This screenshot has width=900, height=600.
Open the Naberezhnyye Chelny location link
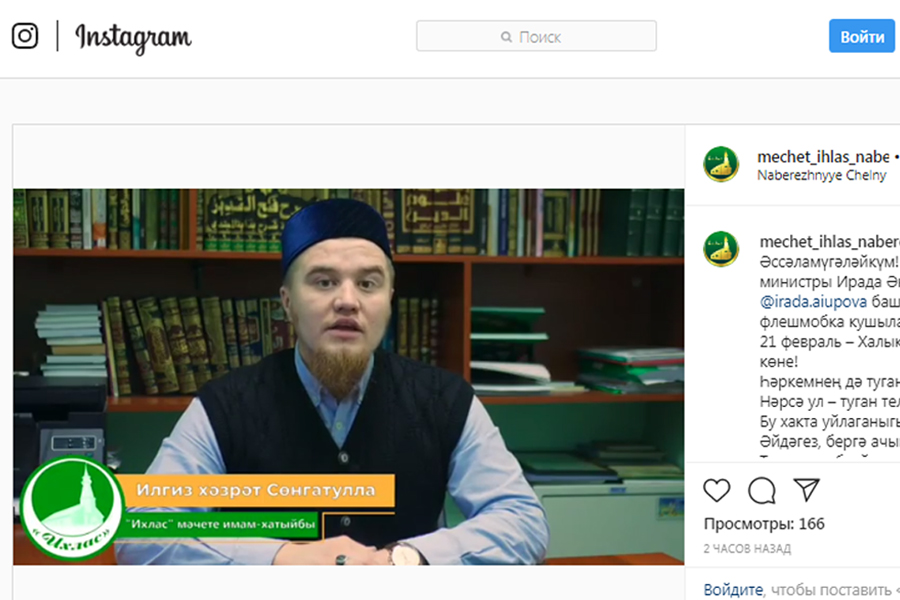821,175
